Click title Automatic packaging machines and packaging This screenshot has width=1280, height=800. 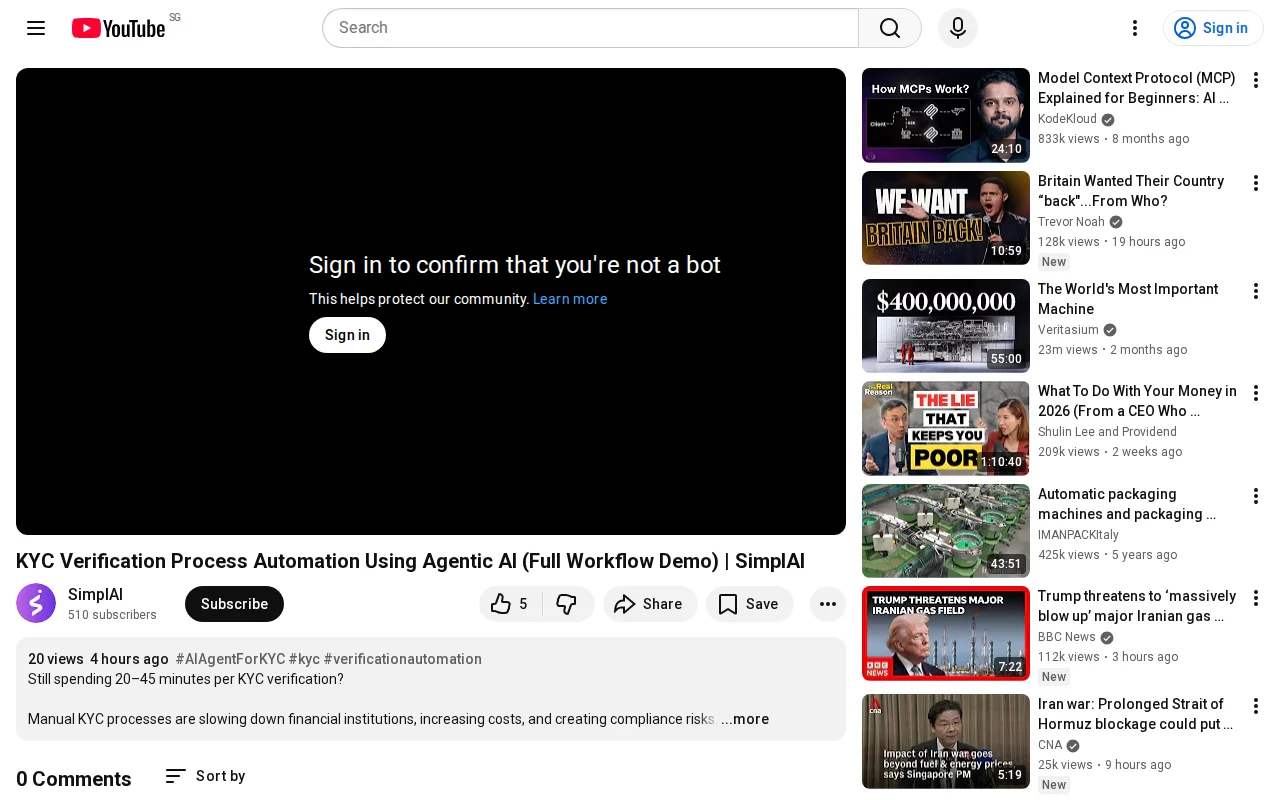(1127, 504)
